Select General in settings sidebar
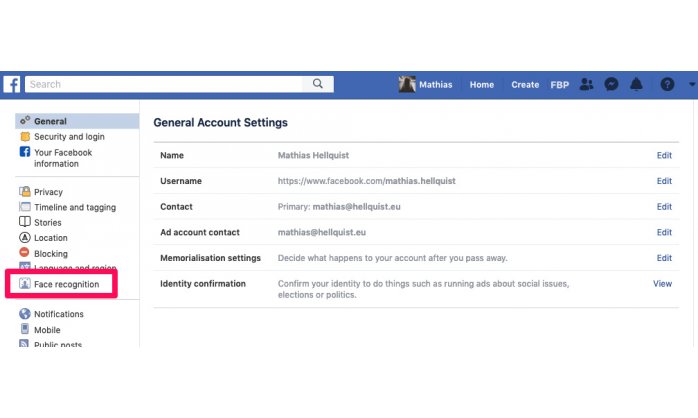Image resolution: width=698 pixels, height=418 pixels. click(x=77, y=121)
